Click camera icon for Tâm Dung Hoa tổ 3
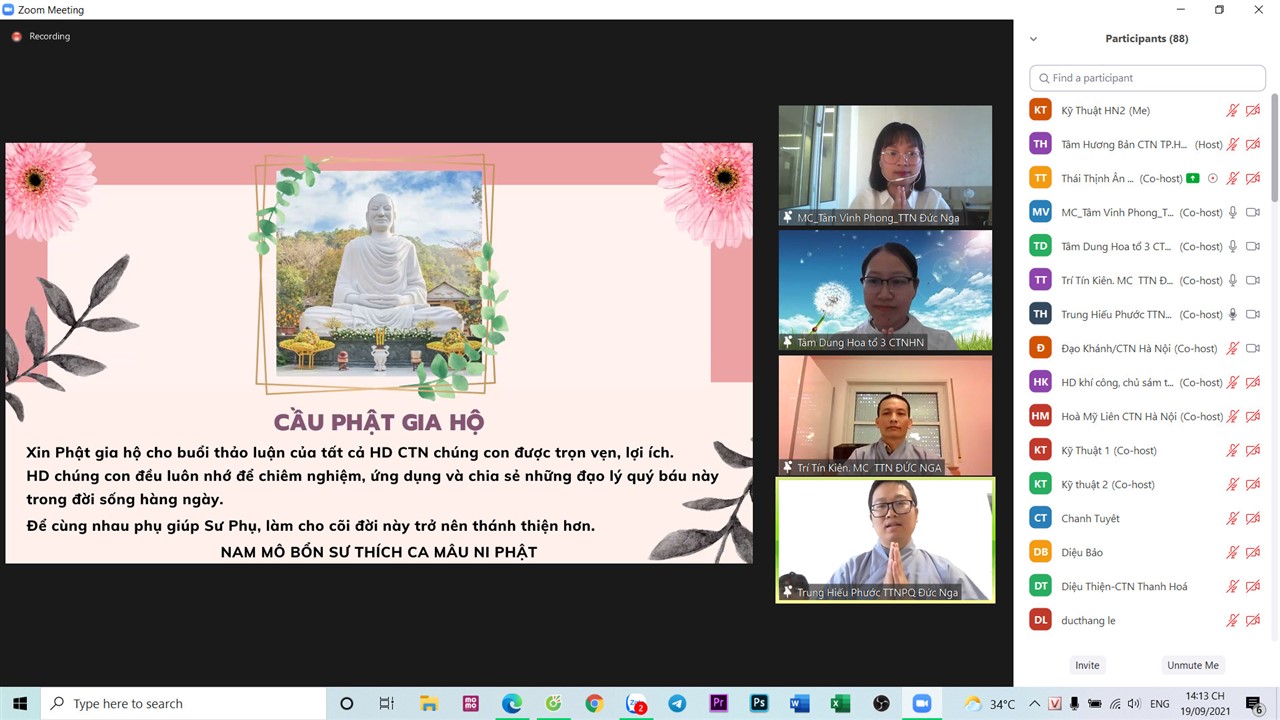 pos(1253,247)
